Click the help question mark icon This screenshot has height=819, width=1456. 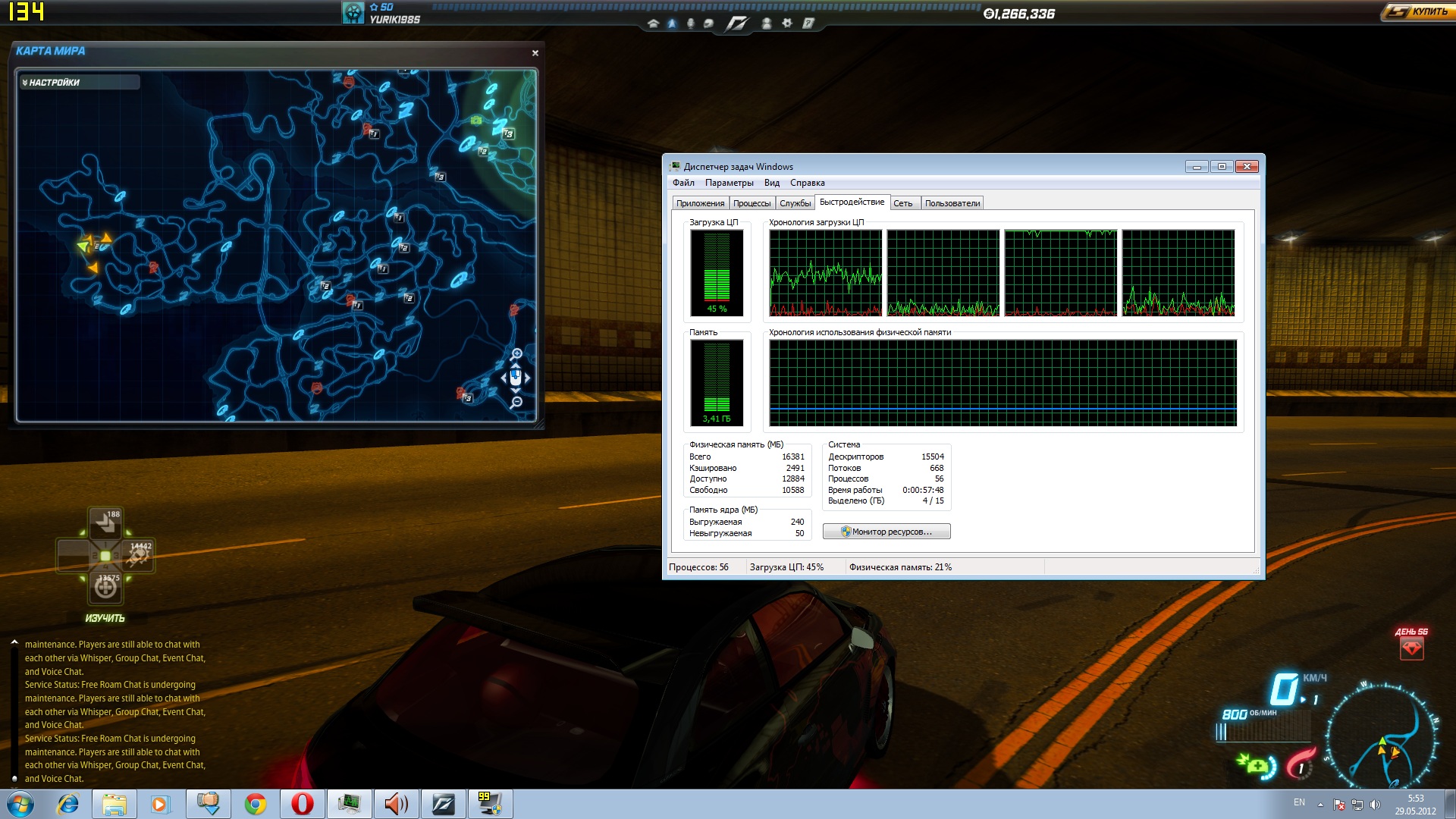coord(808,24)
